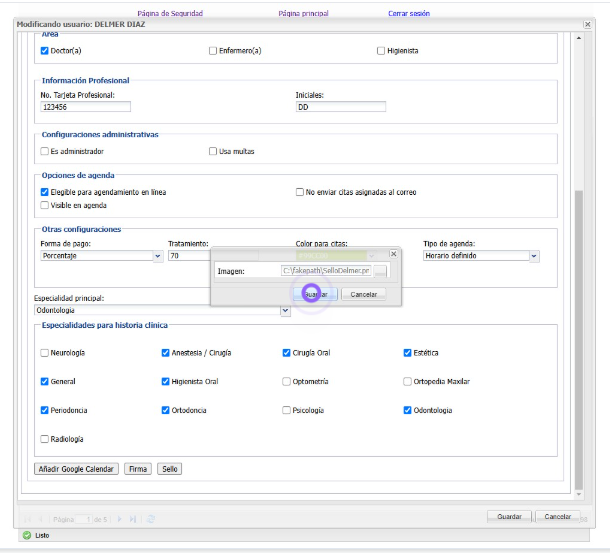The height and width of the screenshot is (553, 610).
Task: Uncheck the Doctor(a) checkbox
Action: point(44,50)
